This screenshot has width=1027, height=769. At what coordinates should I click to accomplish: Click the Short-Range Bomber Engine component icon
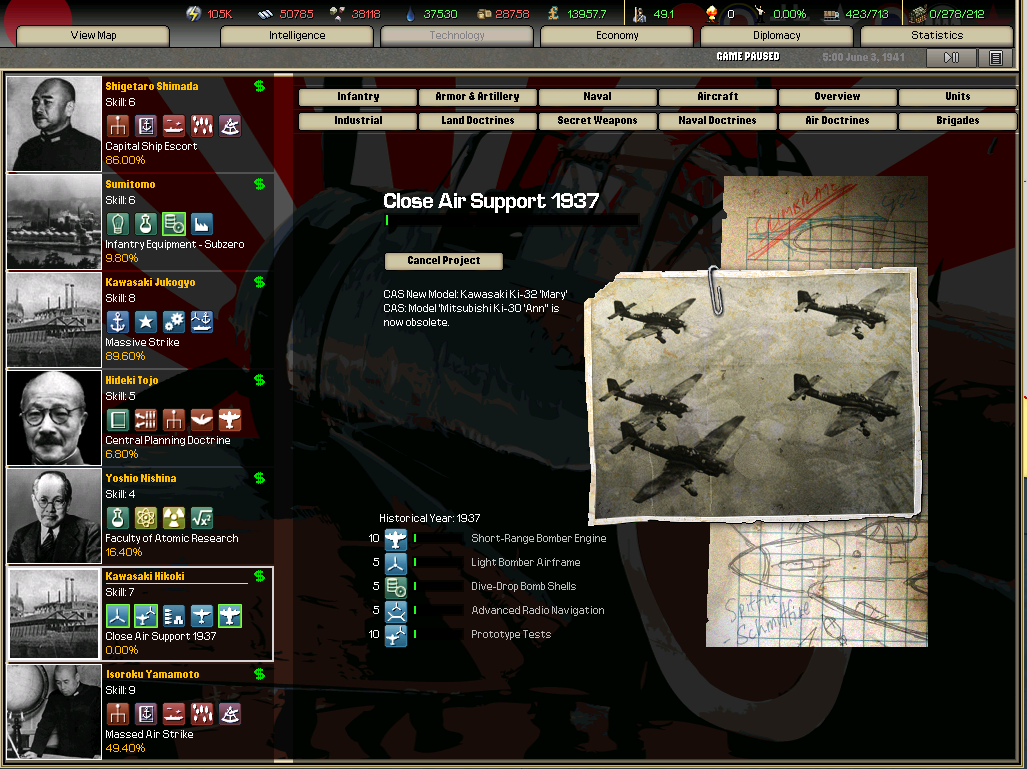396,539
